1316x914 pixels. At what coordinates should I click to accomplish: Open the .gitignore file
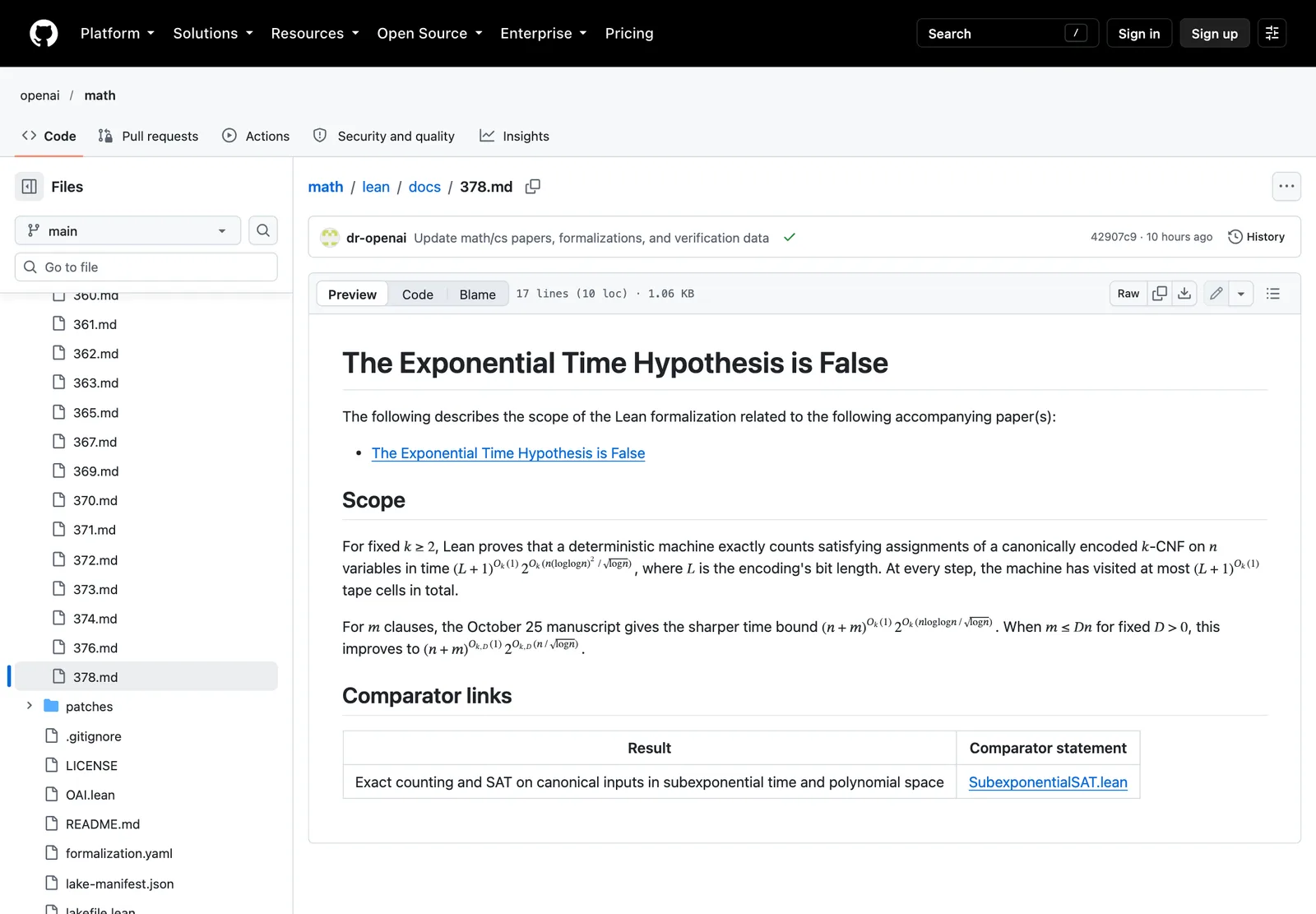94,736
